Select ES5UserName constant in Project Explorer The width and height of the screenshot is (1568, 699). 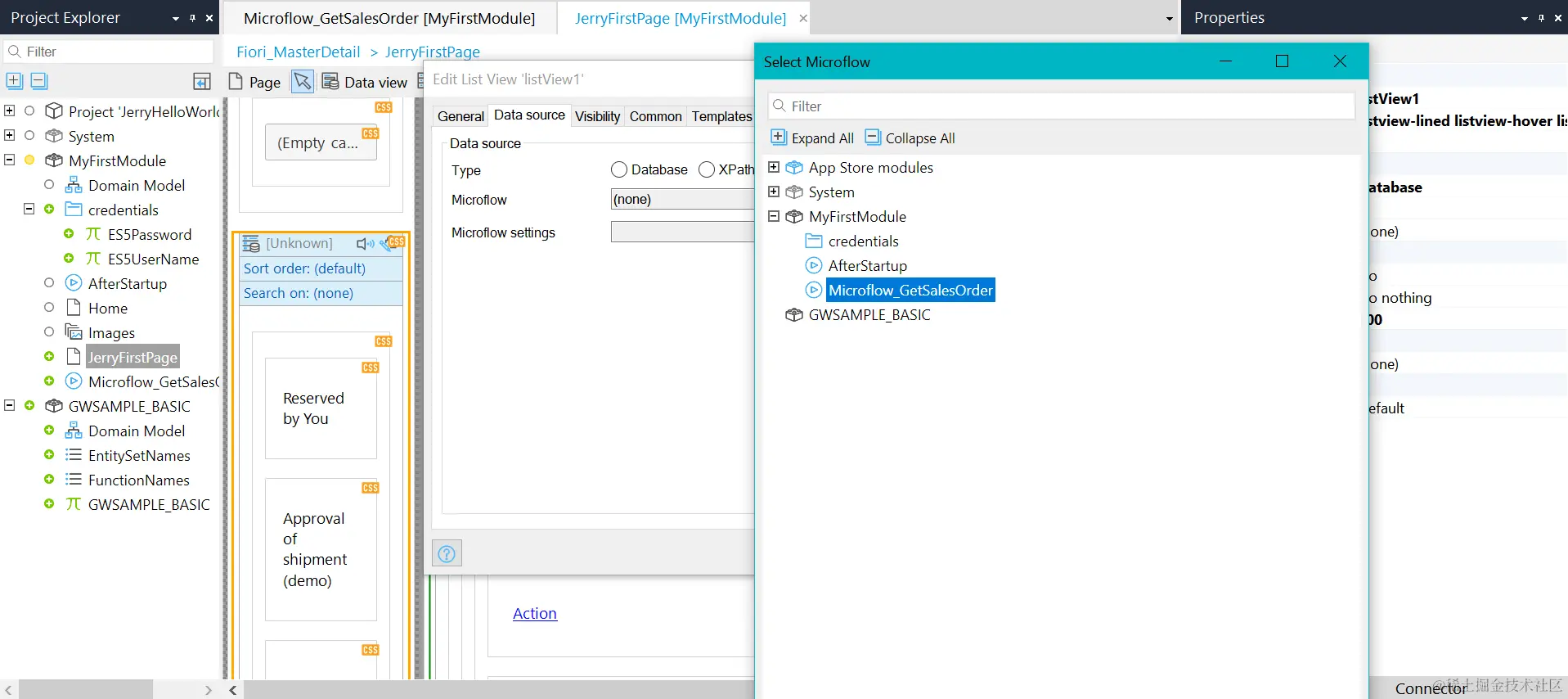tap(153, 259)
